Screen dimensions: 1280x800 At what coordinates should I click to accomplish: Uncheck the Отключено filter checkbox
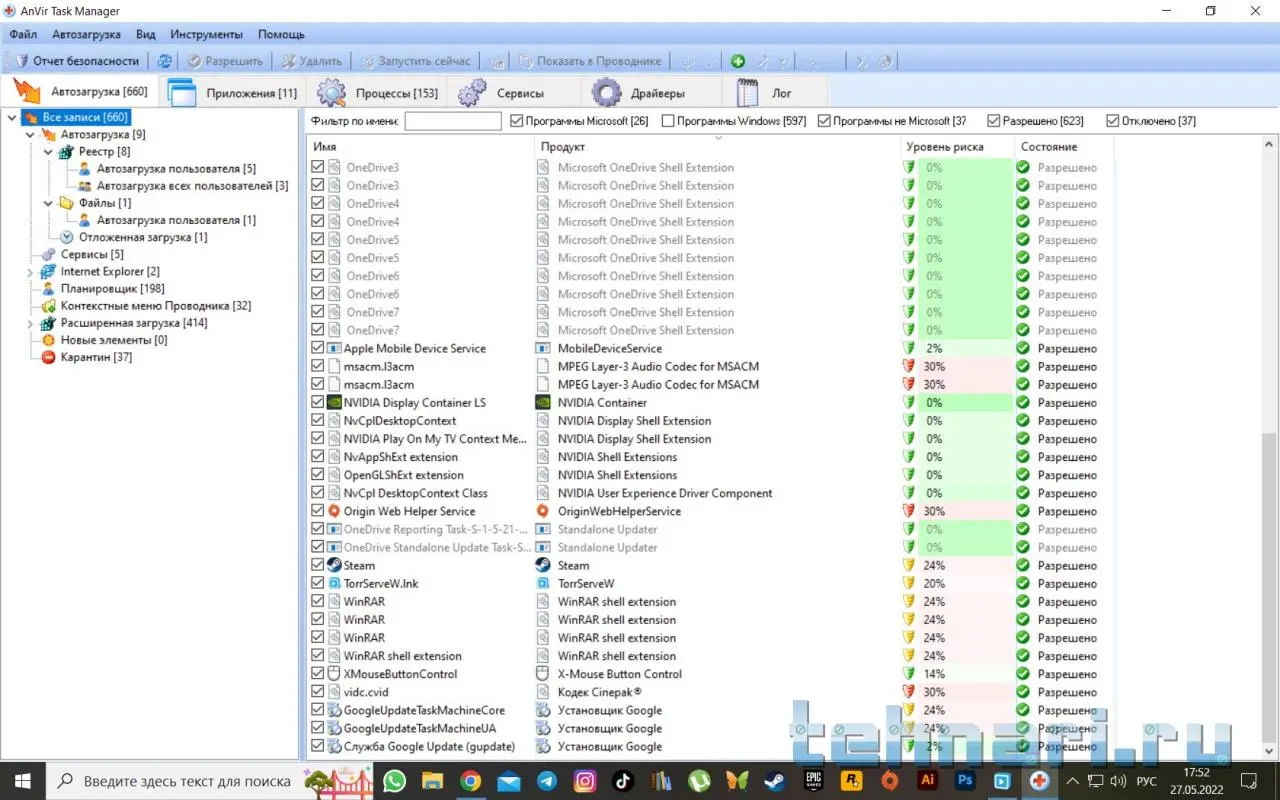(1112, 121)
